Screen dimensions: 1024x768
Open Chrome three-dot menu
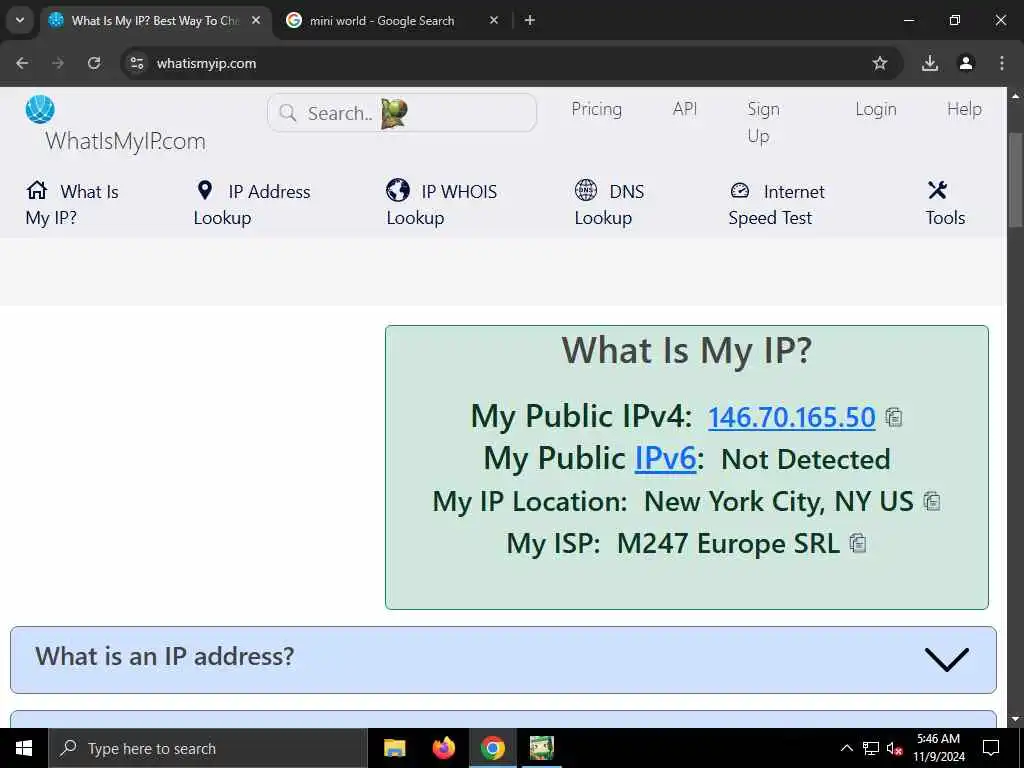[1002, 63]
